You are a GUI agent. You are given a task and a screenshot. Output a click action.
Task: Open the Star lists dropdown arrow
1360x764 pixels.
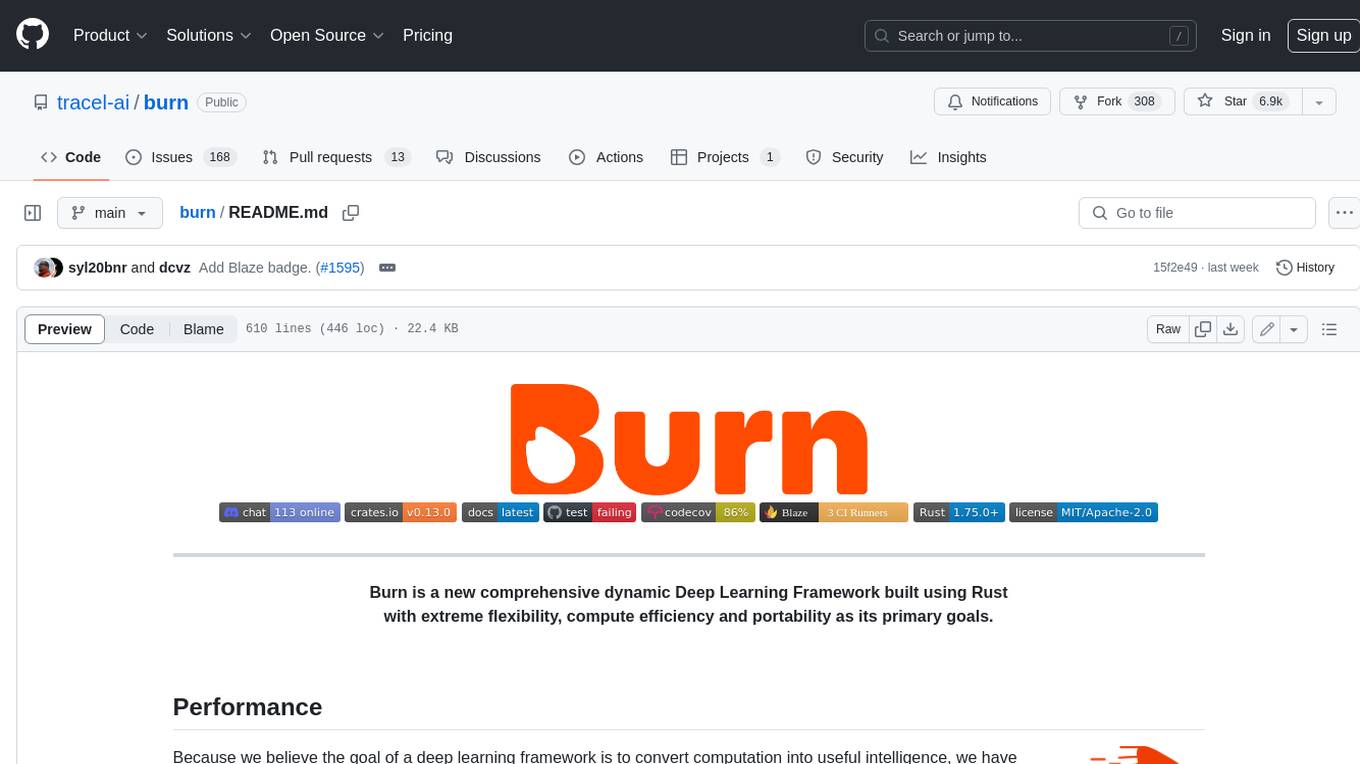[x=1319, y=101]
